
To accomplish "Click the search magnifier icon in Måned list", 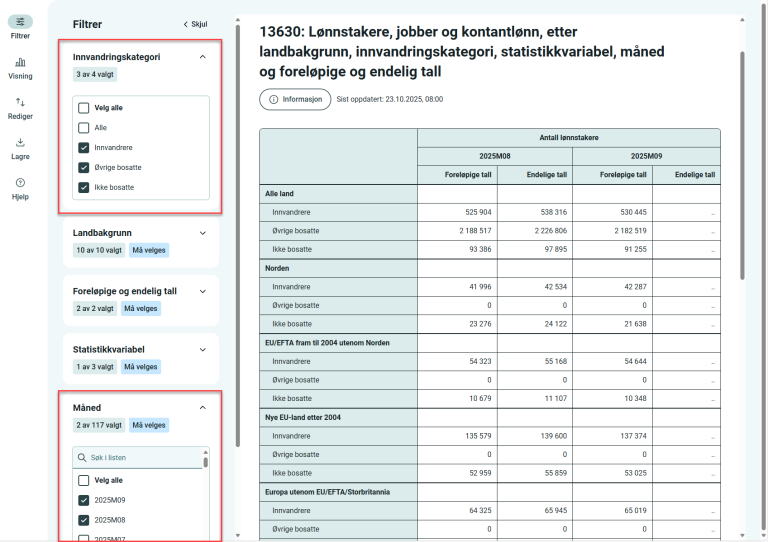I will point(81,458).
